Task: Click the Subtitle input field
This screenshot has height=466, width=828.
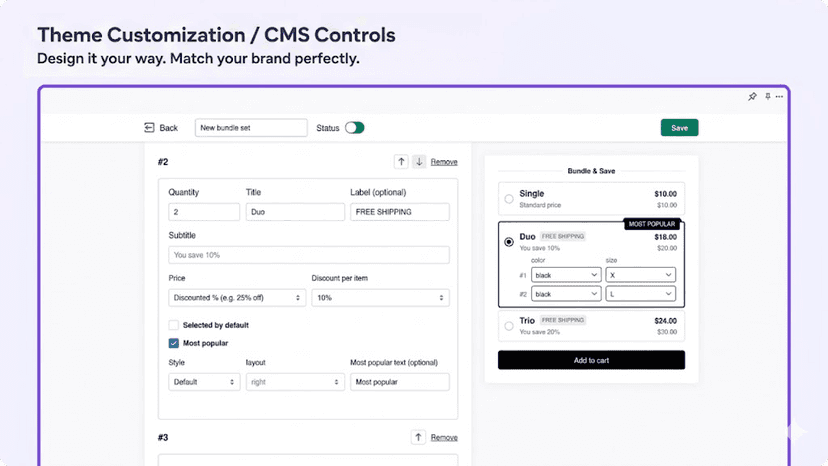Action: tap(308, 255)
